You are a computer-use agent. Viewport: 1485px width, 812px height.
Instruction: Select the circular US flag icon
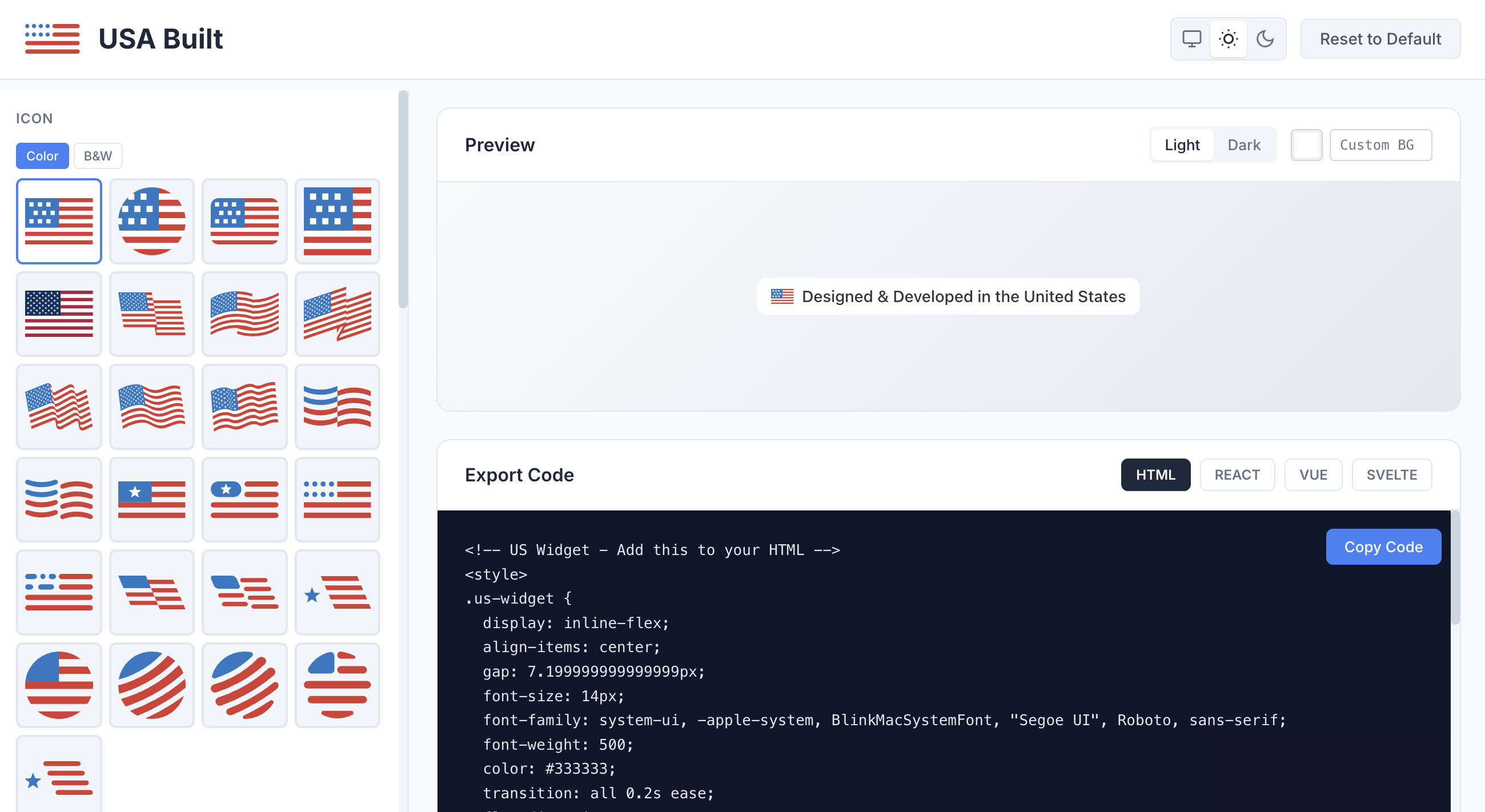click(151, 221)
